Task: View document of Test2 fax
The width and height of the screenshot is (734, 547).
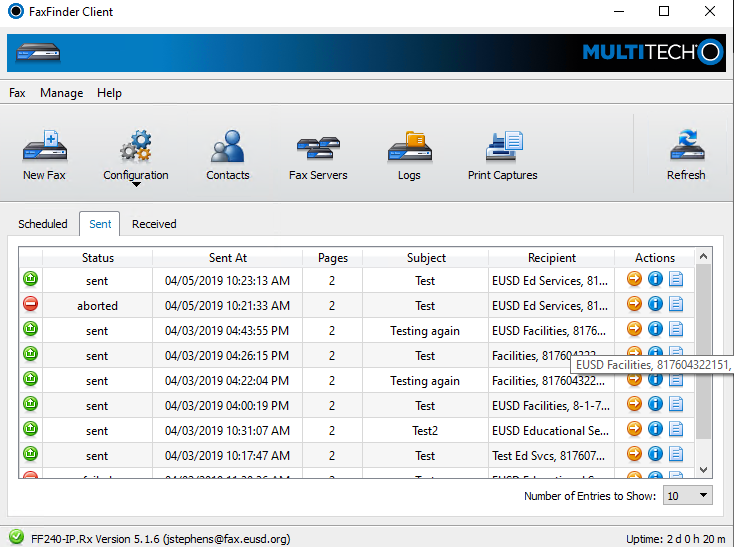Action: pos(676,429)
